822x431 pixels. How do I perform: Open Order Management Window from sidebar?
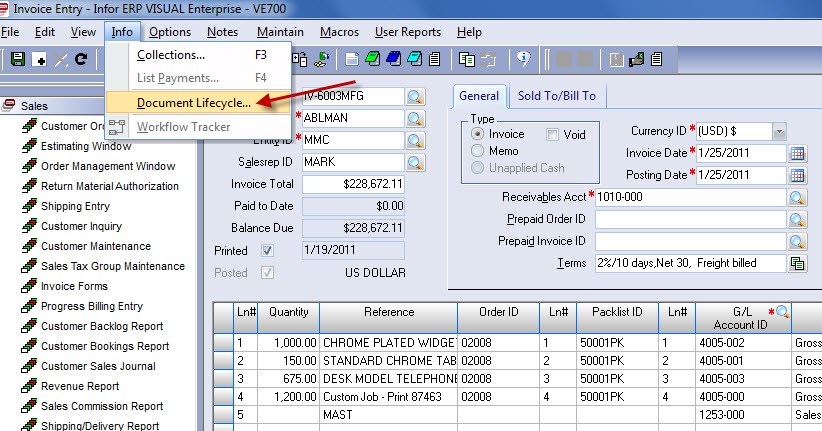click(108, 166)
